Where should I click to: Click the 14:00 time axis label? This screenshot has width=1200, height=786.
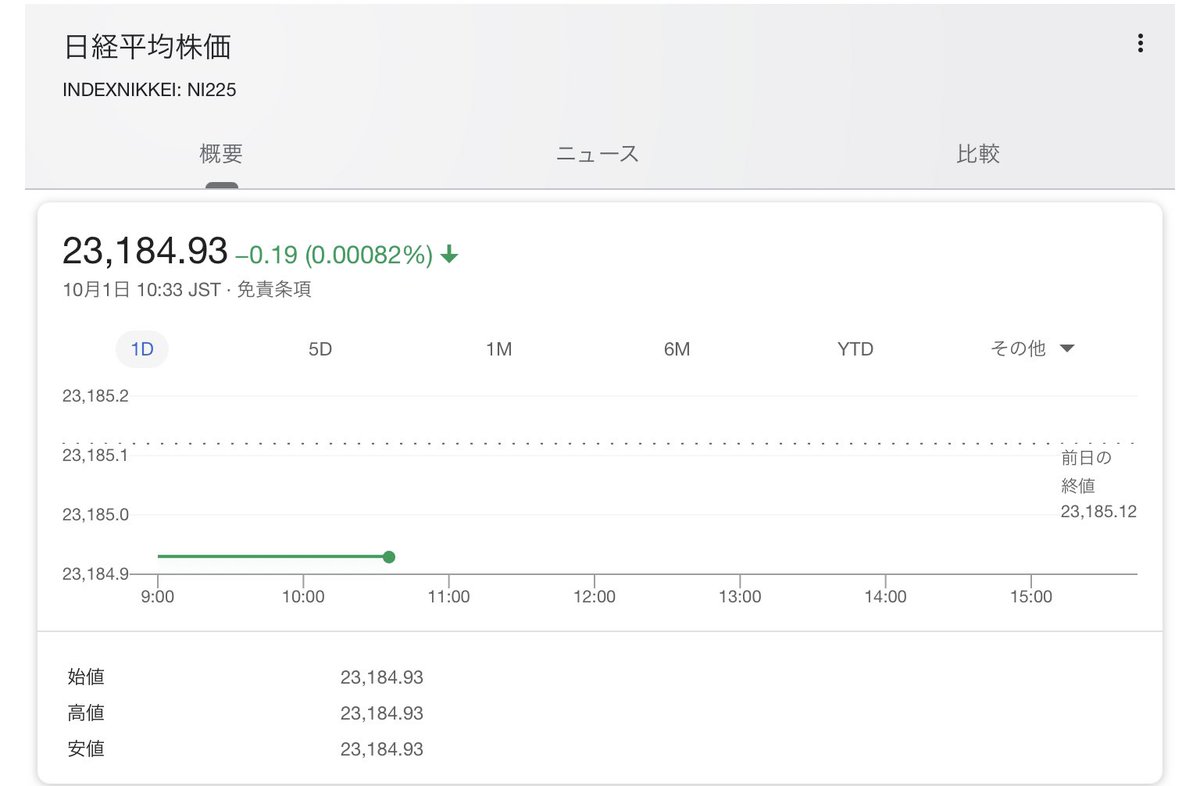[x=885, y=597]
